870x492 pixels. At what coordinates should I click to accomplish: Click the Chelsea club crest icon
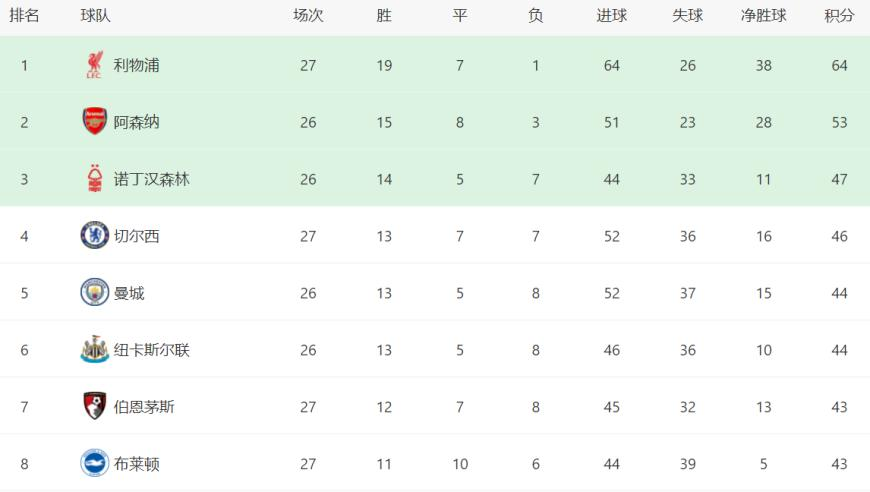pyautogui.click(x=94, y=235)
